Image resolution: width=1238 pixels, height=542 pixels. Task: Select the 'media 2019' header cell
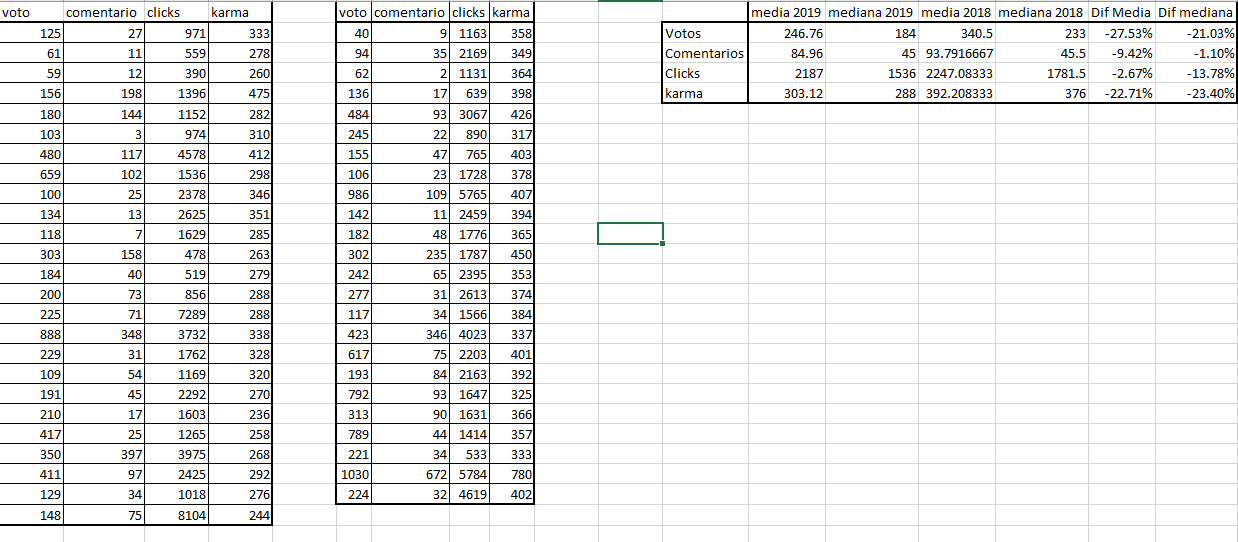787,13
